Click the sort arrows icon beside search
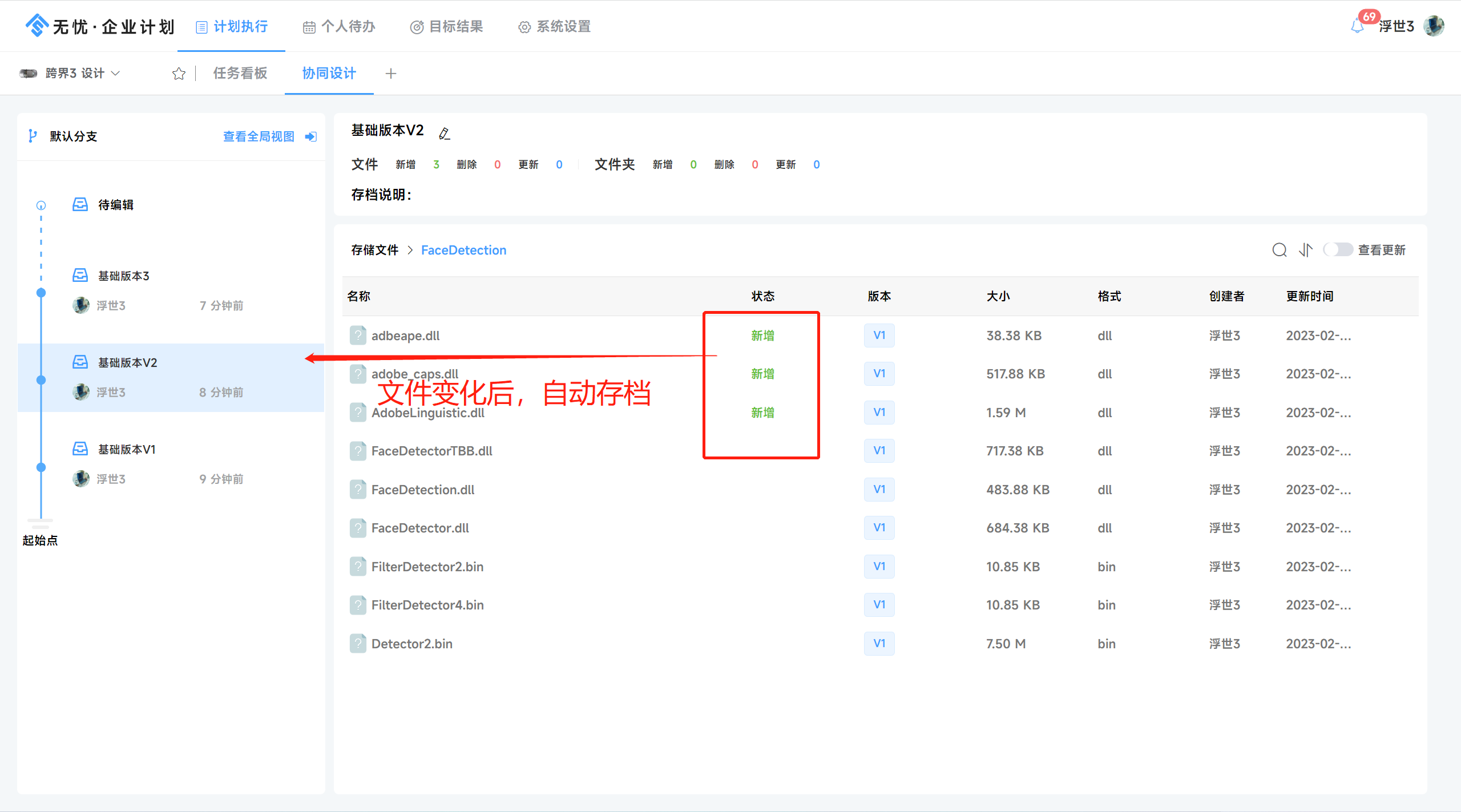Viewport: 1461px width, 812px height. (1306, 250)
